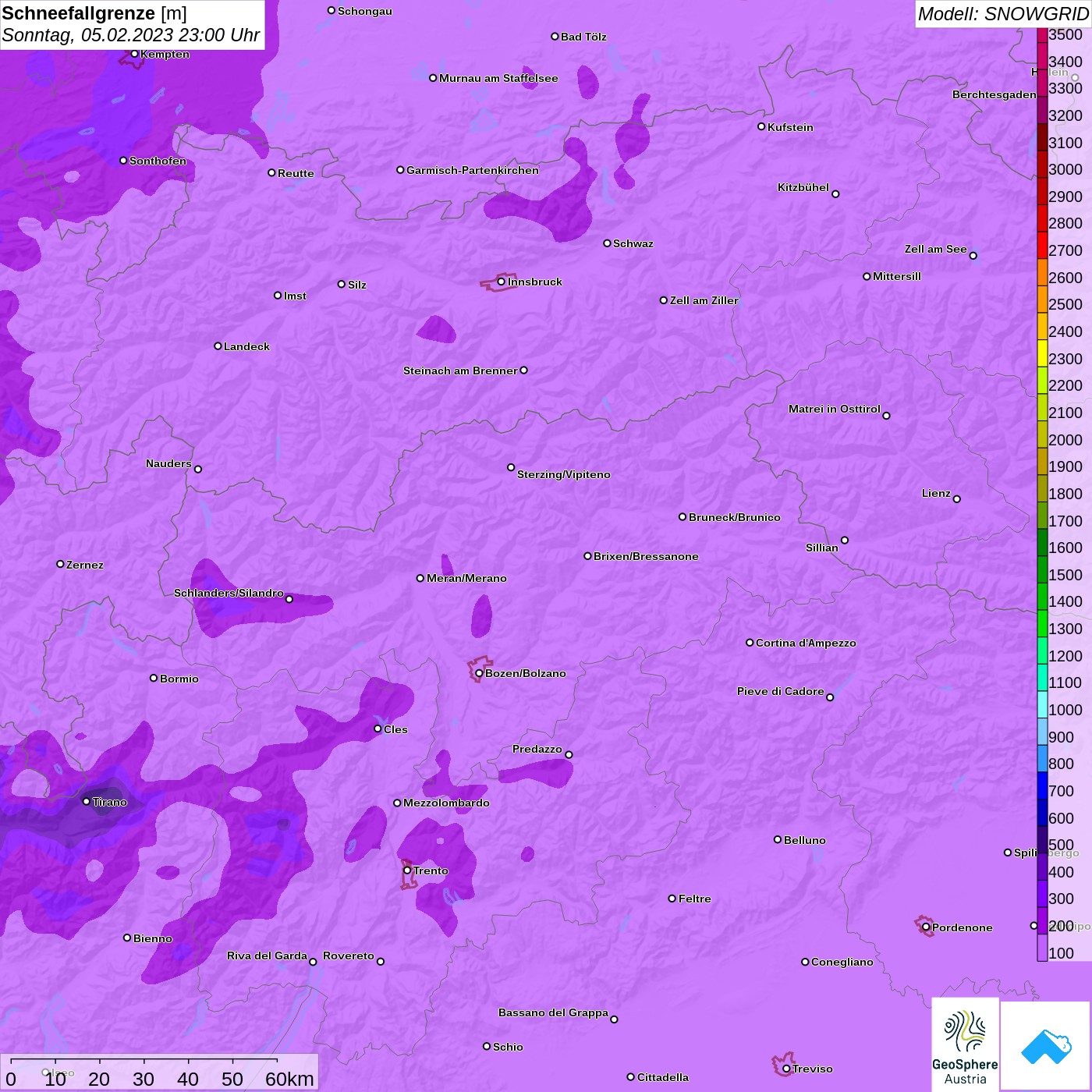Click the Schio city marker
The height and width of the screenshot is (1092, 1092).
pos(487,1046)
